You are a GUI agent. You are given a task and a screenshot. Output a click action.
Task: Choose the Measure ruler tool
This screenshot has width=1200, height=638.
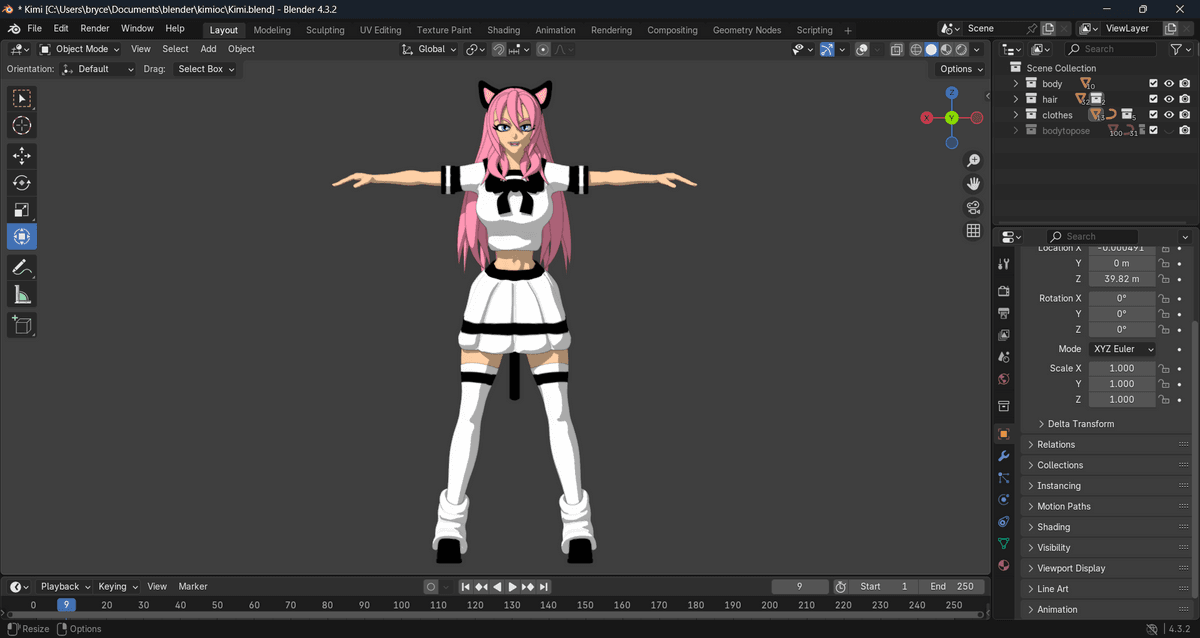point(22,295)
